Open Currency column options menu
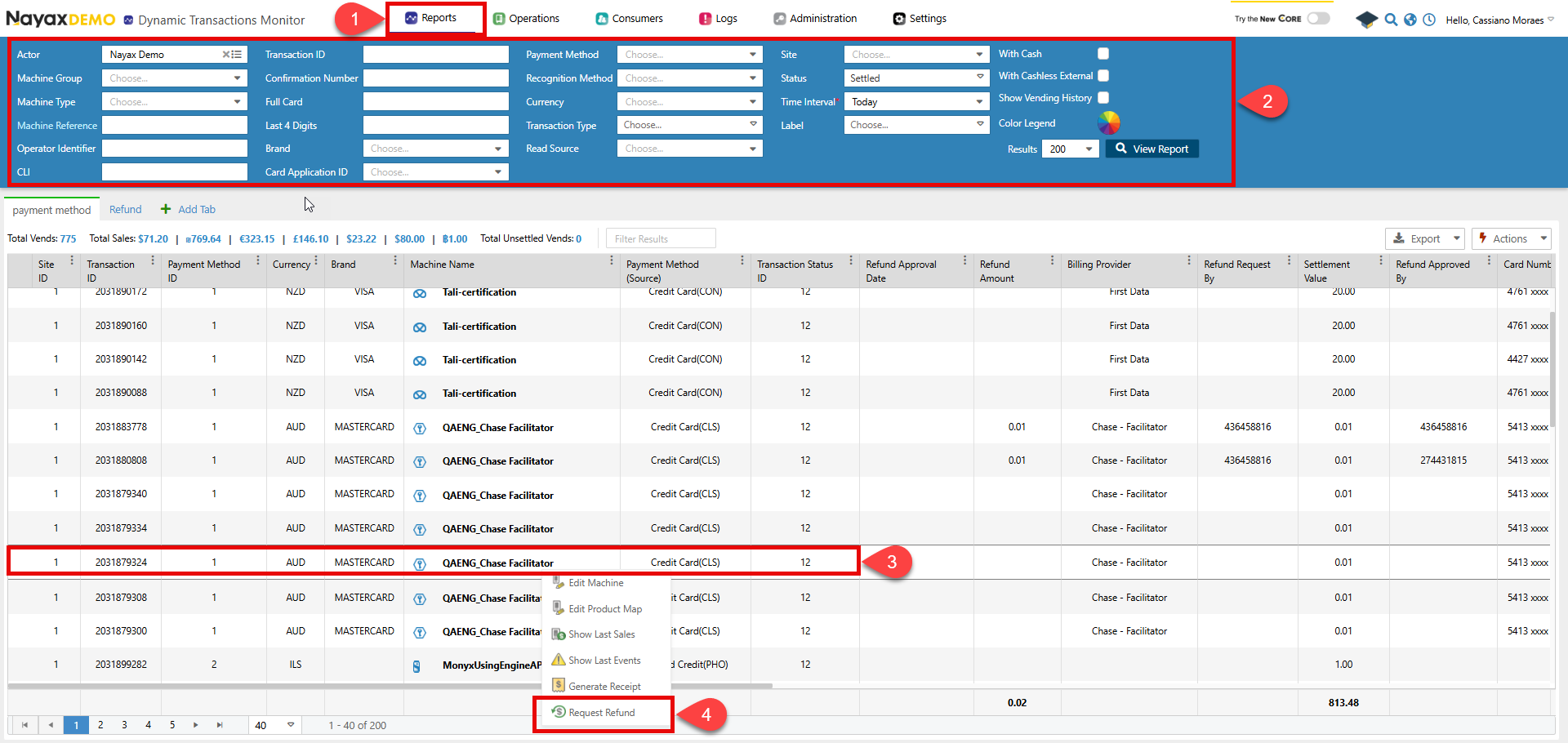 coord(316,261)
